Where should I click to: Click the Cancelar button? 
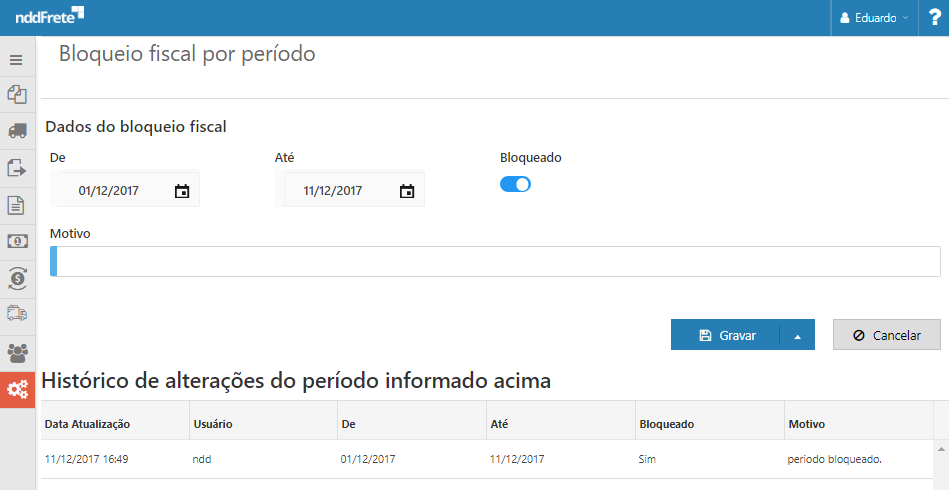coord(887,335)
